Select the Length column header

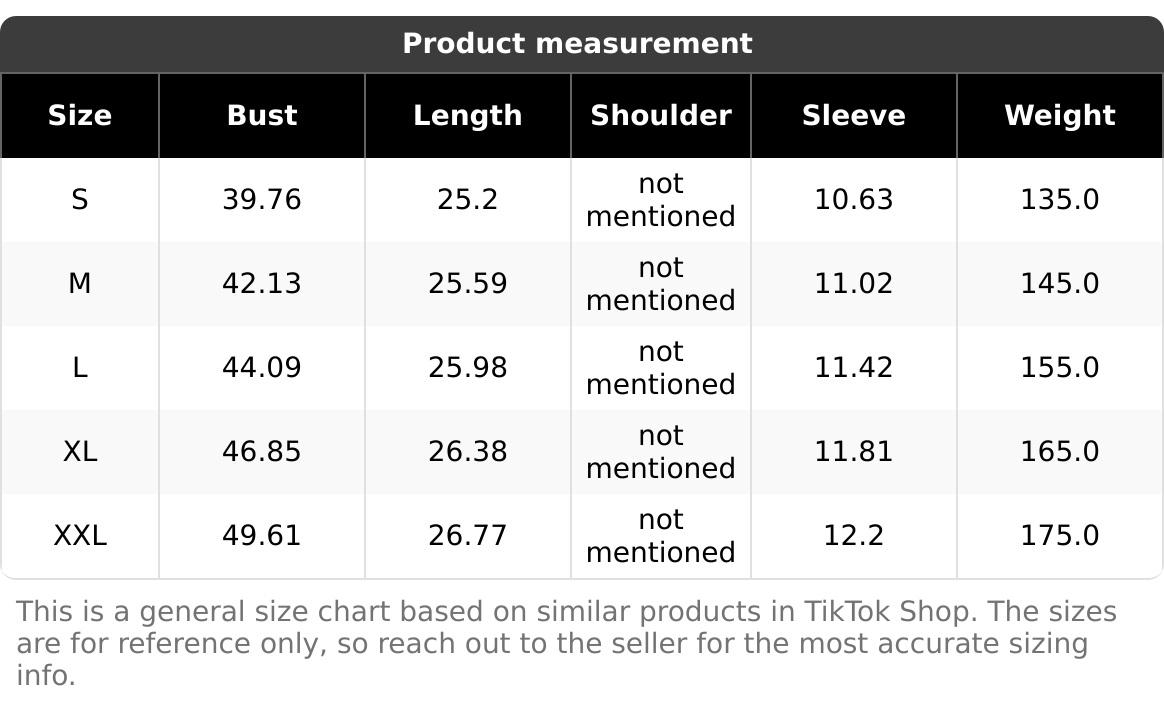click(467, 116)
